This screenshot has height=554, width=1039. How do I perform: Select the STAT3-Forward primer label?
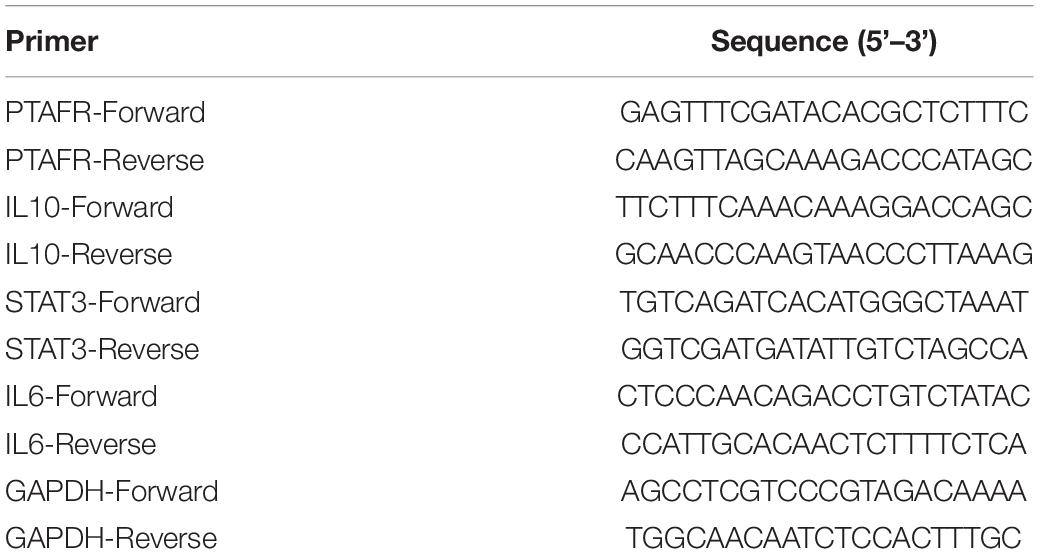tap(103, 302)
